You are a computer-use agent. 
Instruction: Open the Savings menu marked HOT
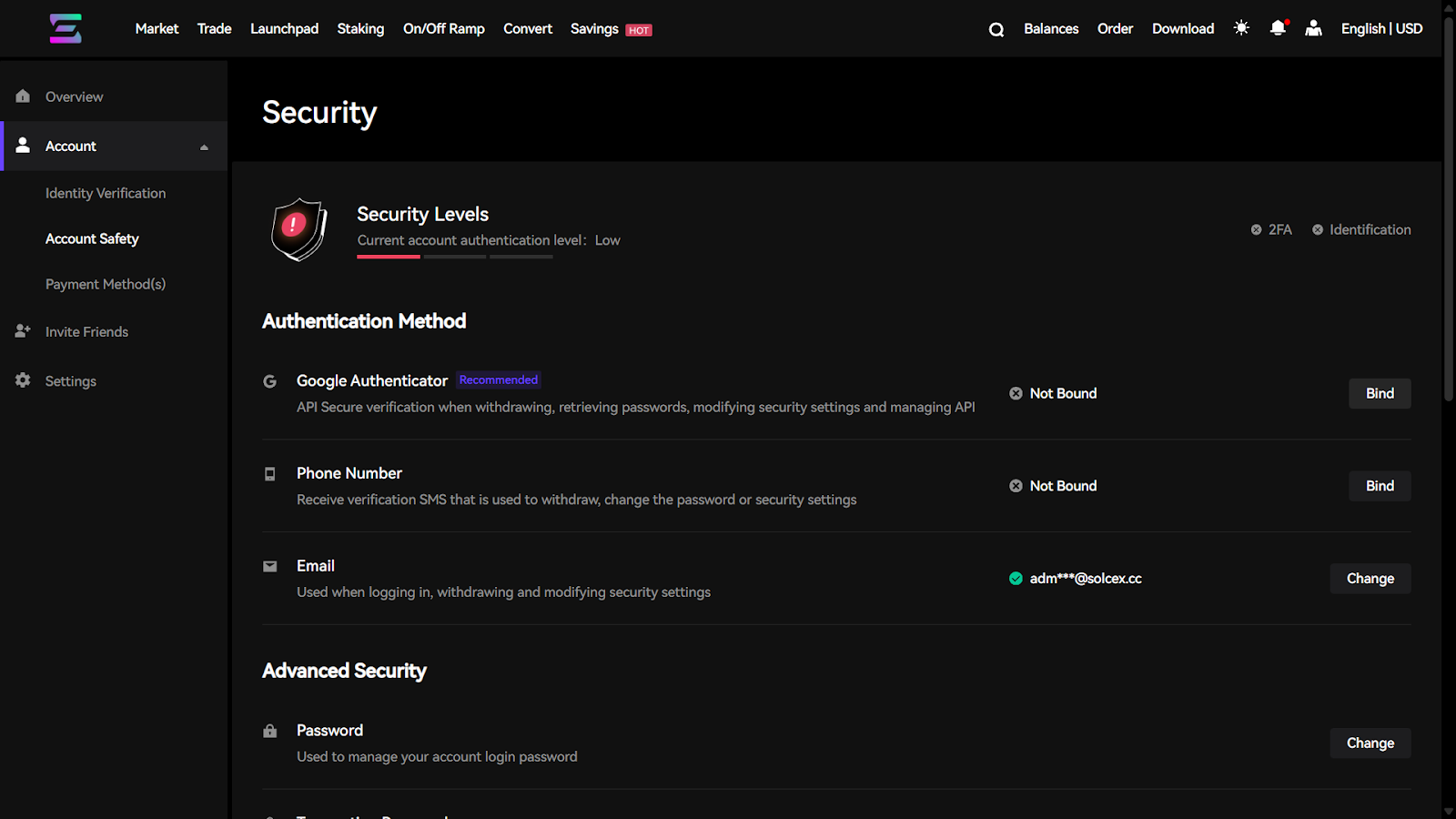(610, 29)
